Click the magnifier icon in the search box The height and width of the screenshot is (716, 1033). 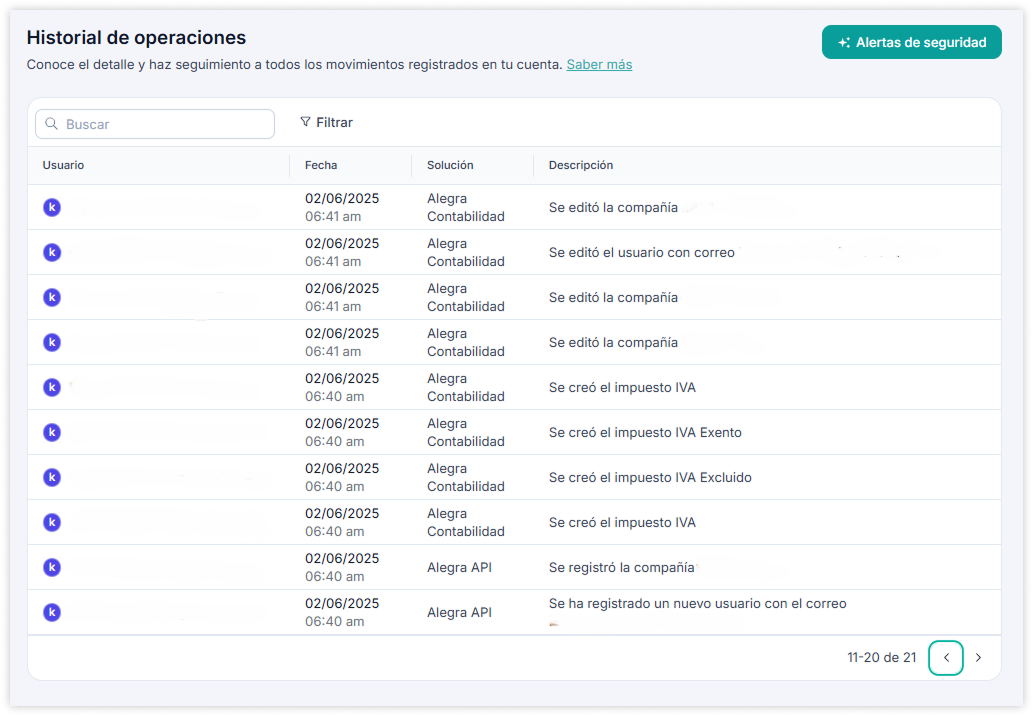tap(51, 124)
